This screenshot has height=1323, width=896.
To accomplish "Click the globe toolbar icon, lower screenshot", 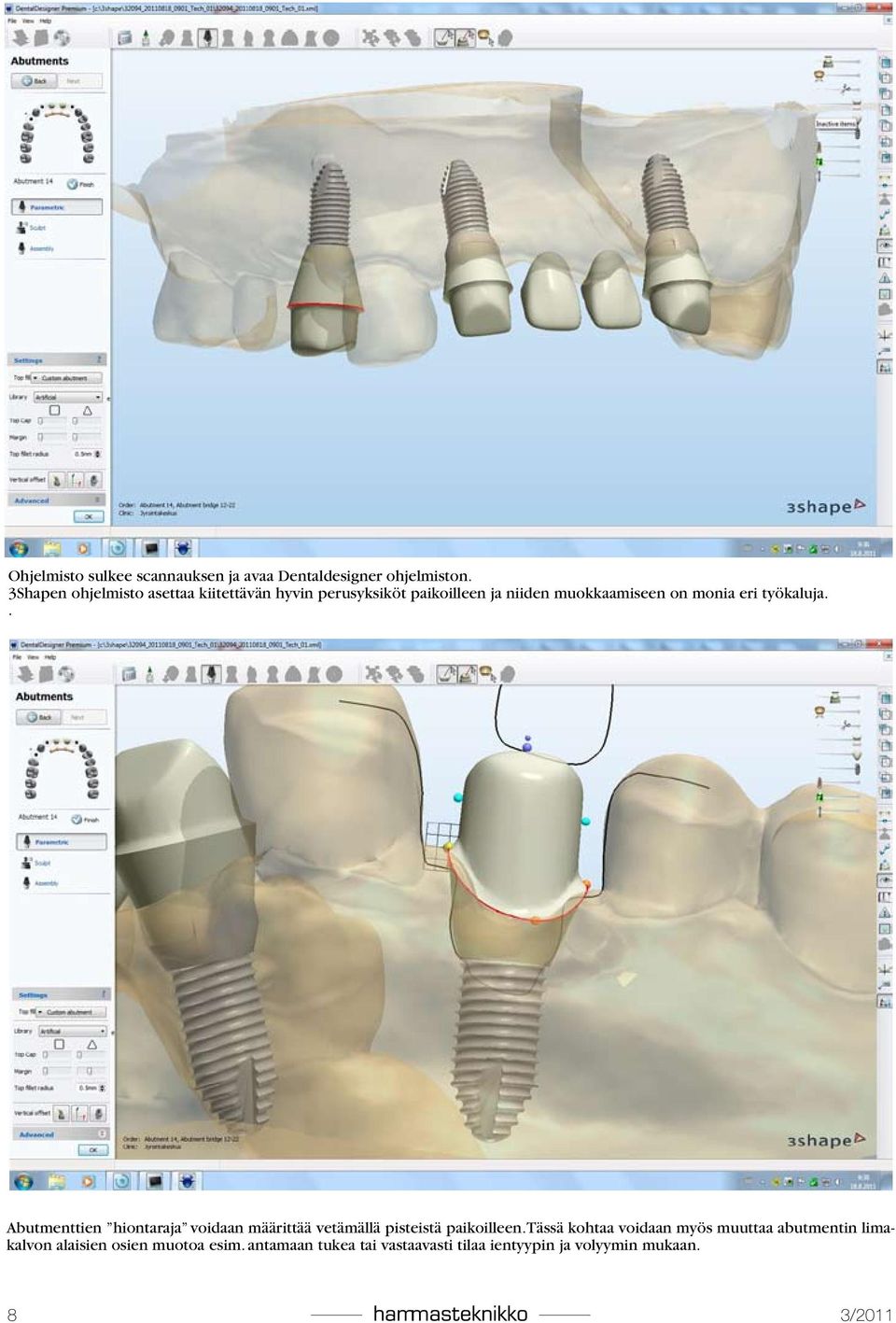I will 65,674.
